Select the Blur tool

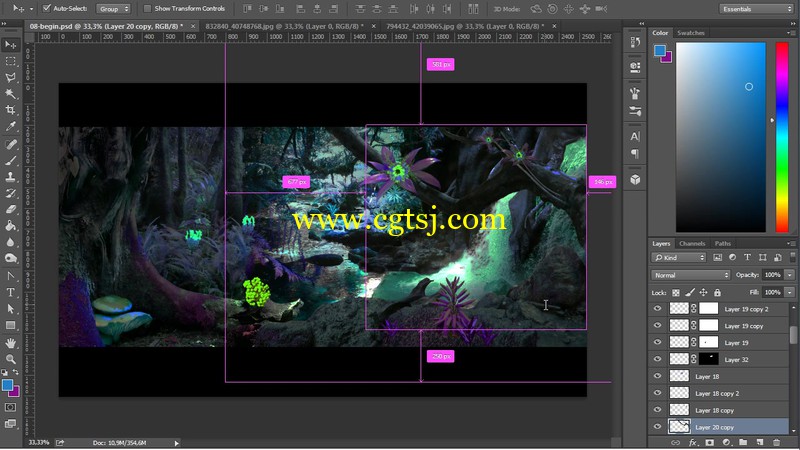10,242
